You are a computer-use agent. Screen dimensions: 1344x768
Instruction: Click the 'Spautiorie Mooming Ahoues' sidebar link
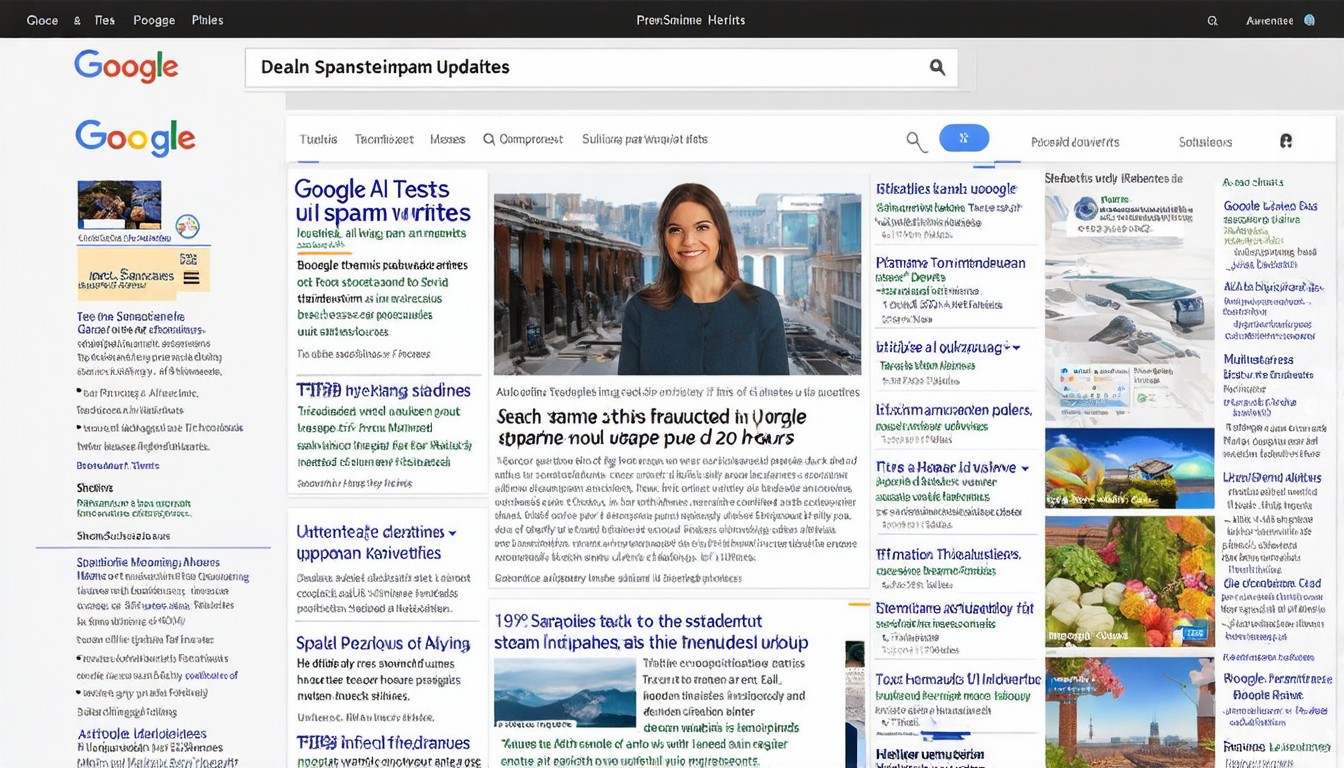(148, 562)
